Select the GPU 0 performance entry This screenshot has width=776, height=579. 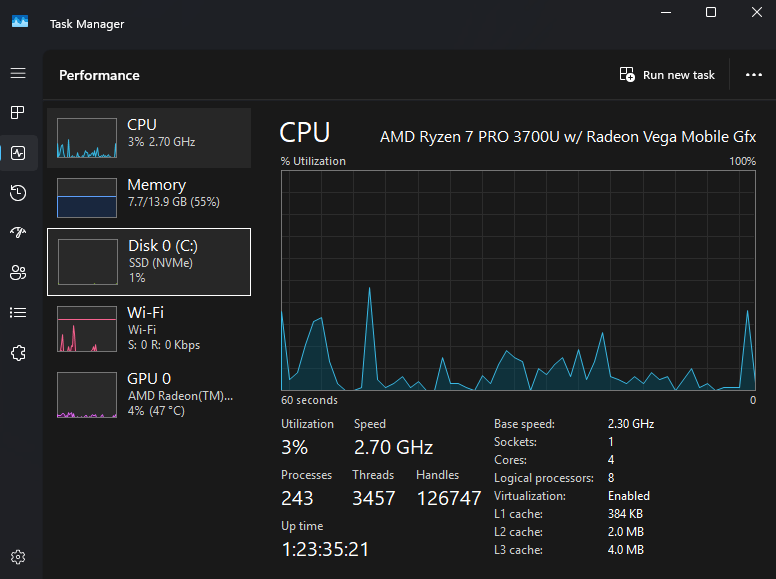[149, 395]
